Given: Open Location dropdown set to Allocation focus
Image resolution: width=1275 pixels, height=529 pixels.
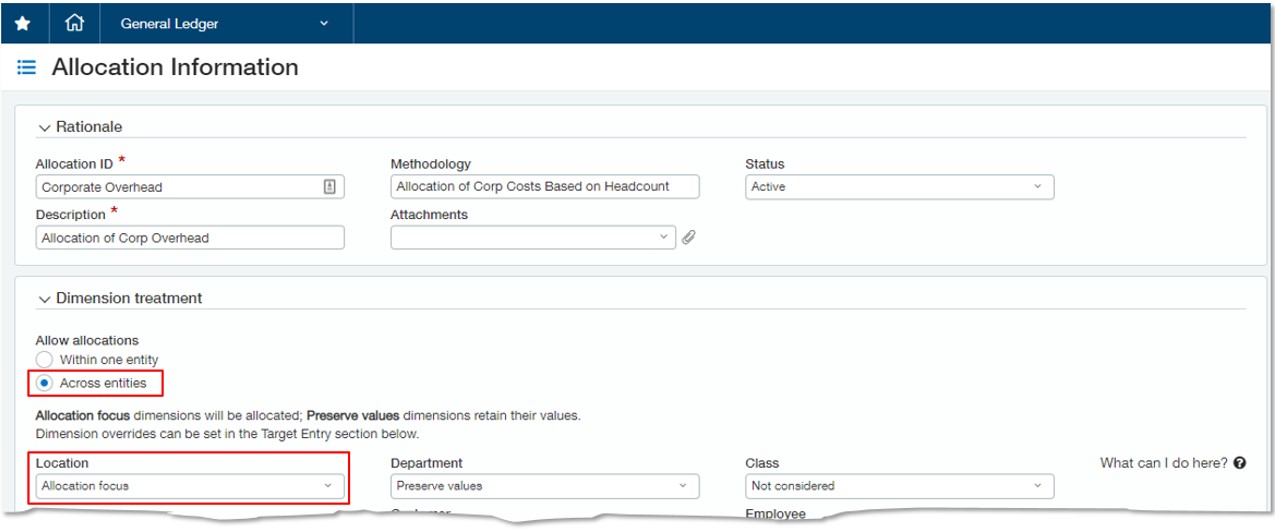Looking at the screenshot, I should pos(190,486).
